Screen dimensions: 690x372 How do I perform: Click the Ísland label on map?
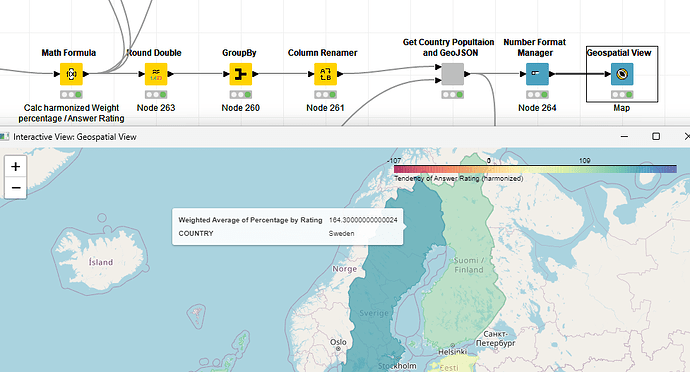(x=101, y=262)
